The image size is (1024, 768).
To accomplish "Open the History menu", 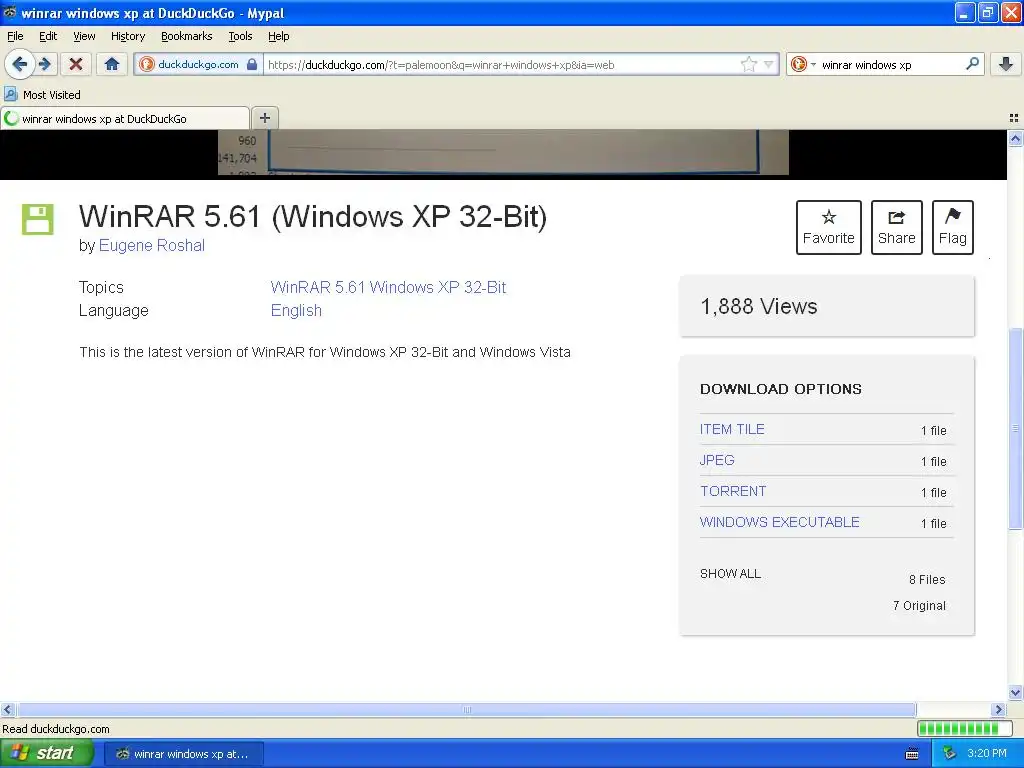I will tap(127, 36).
